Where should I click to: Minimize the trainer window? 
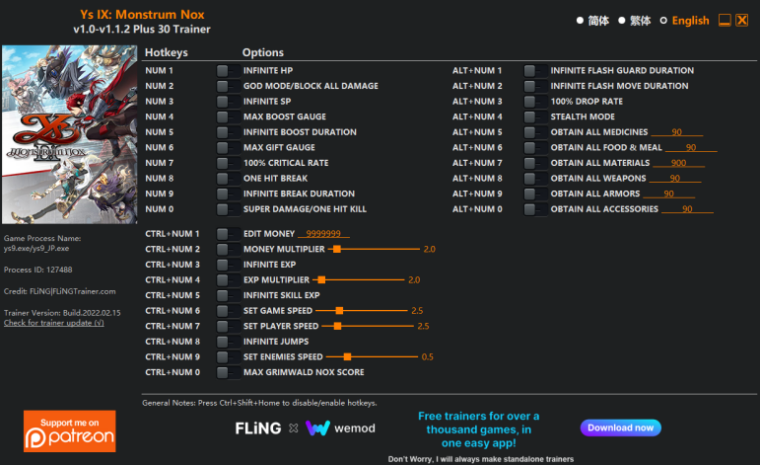[725, 20]
